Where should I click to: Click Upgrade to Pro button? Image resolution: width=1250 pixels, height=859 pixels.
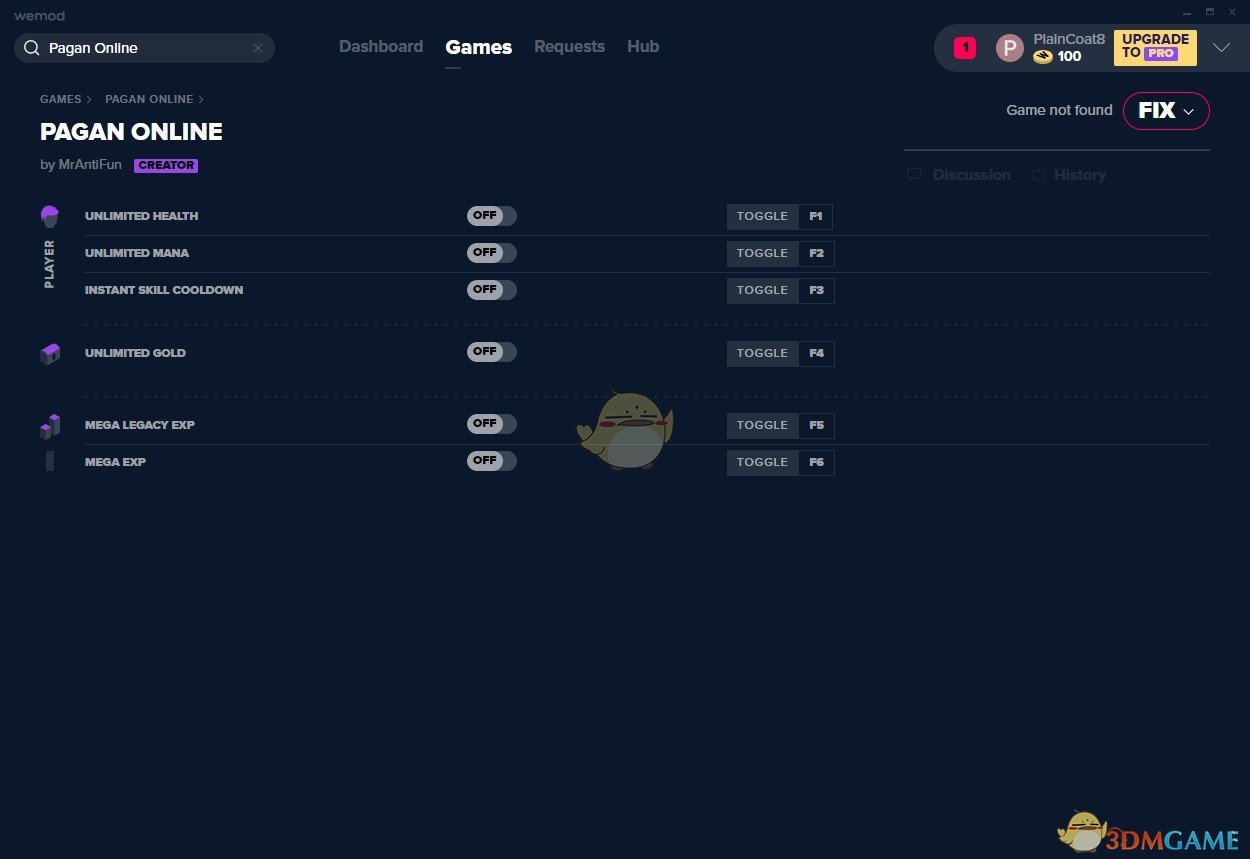tap(1155, 47)
